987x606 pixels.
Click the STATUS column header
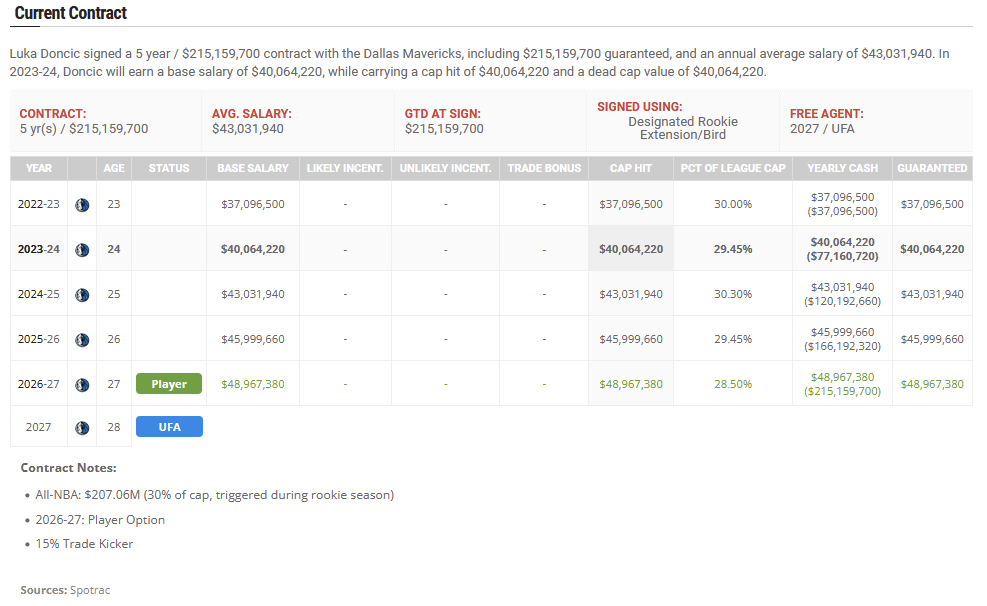[x=169, y=168]
